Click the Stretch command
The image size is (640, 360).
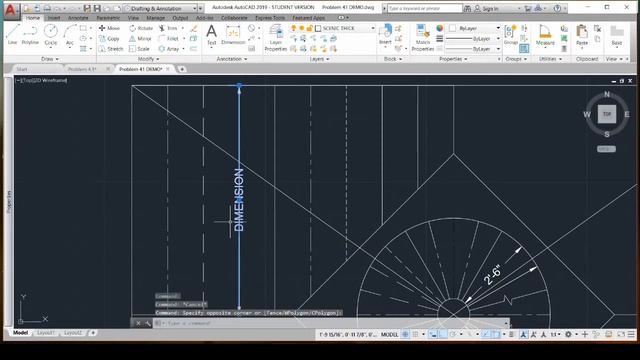[x=111, y=49]
